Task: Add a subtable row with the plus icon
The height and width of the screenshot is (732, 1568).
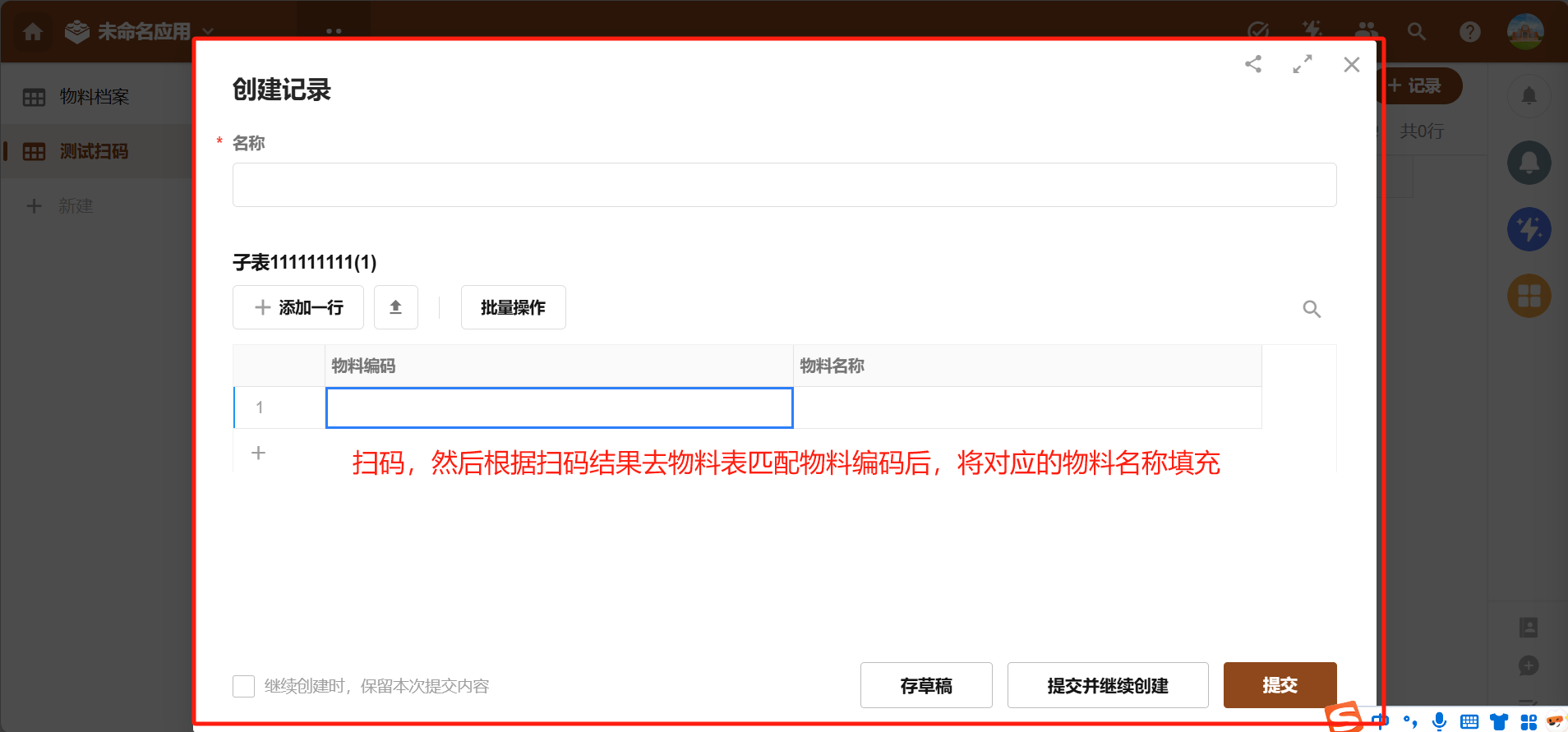Action: [x=258, y=453]
